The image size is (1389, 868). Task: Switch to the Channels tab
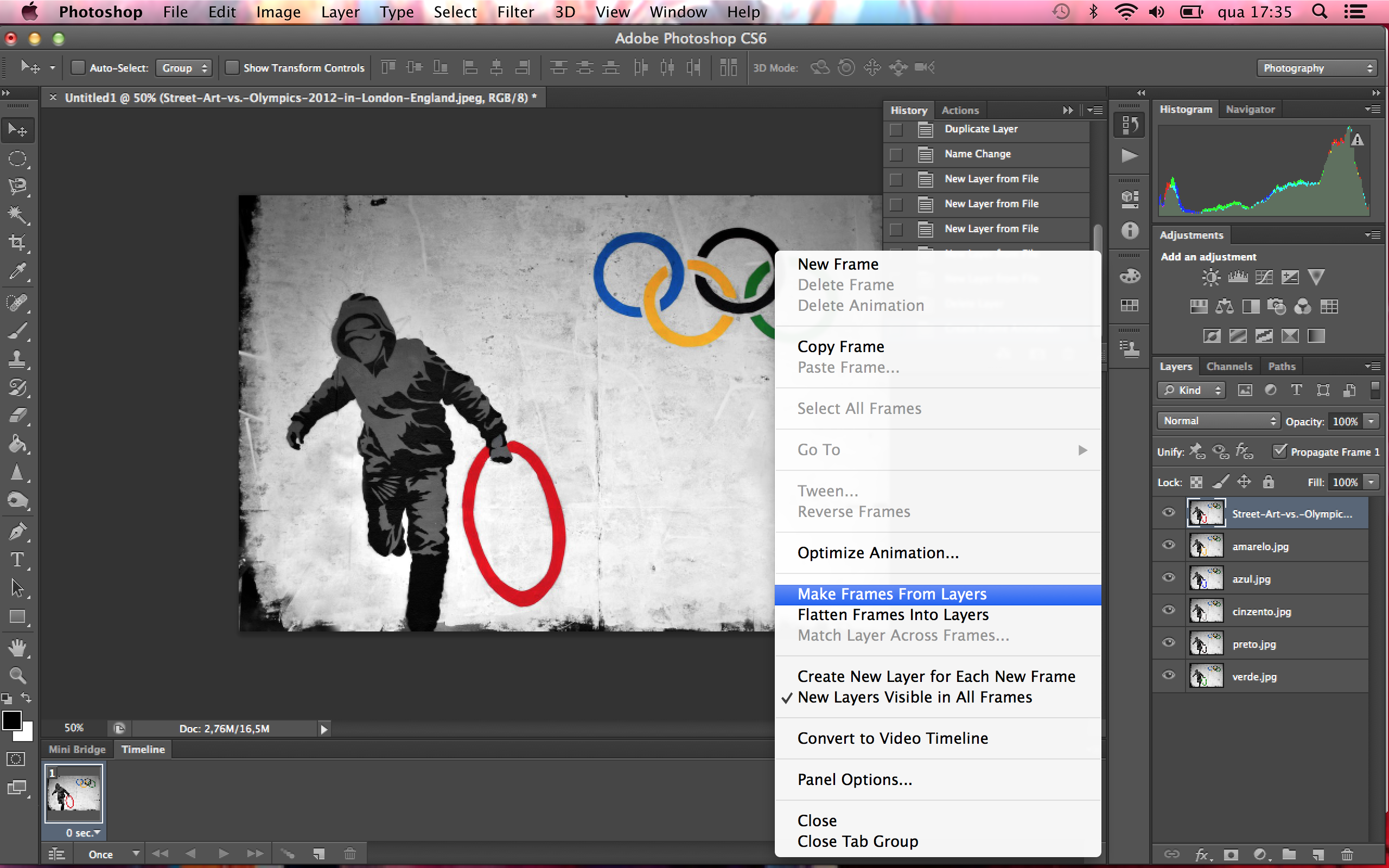pos(1229,366)
